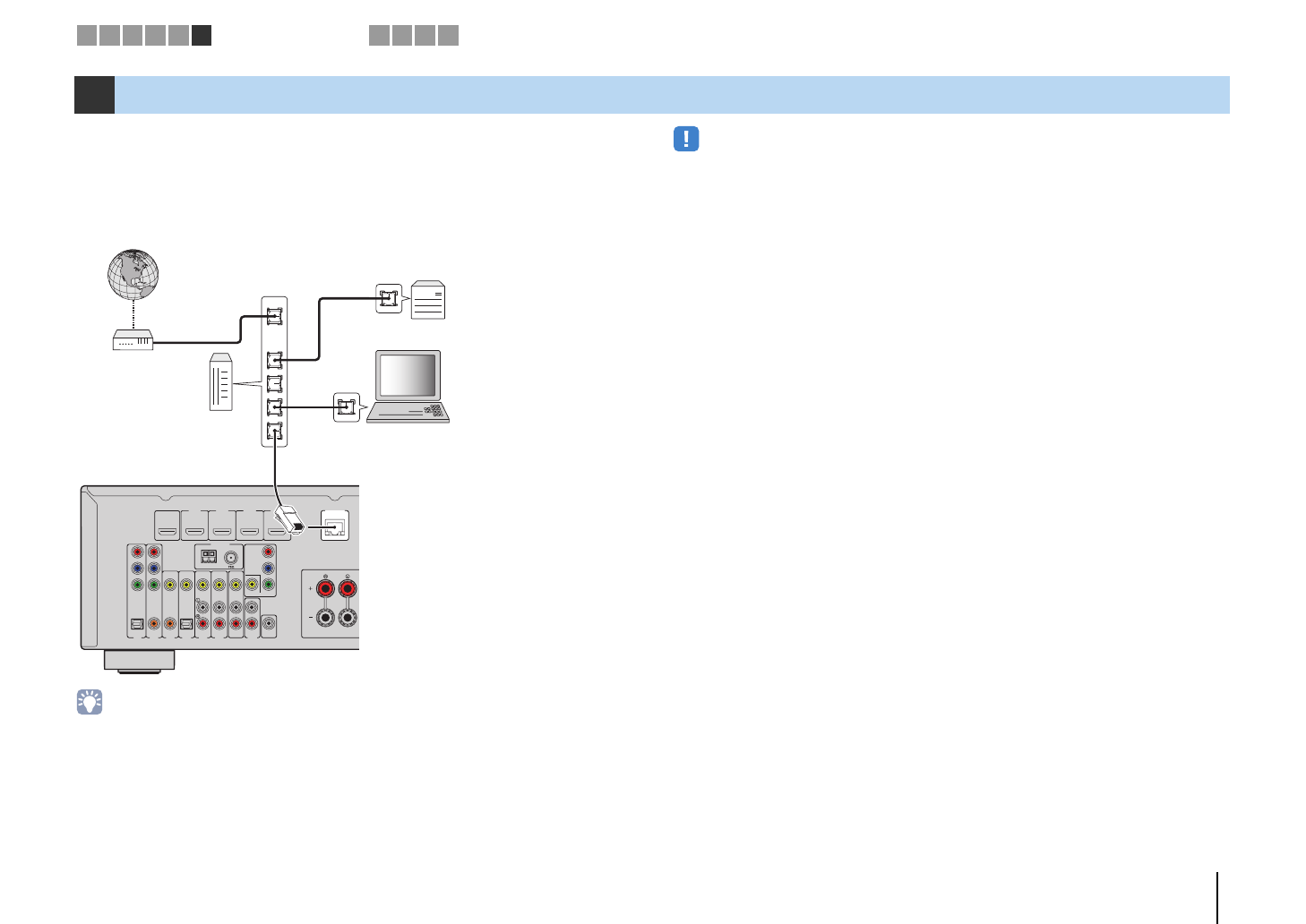Click the laptop computer icon

(x=408, y=387)
